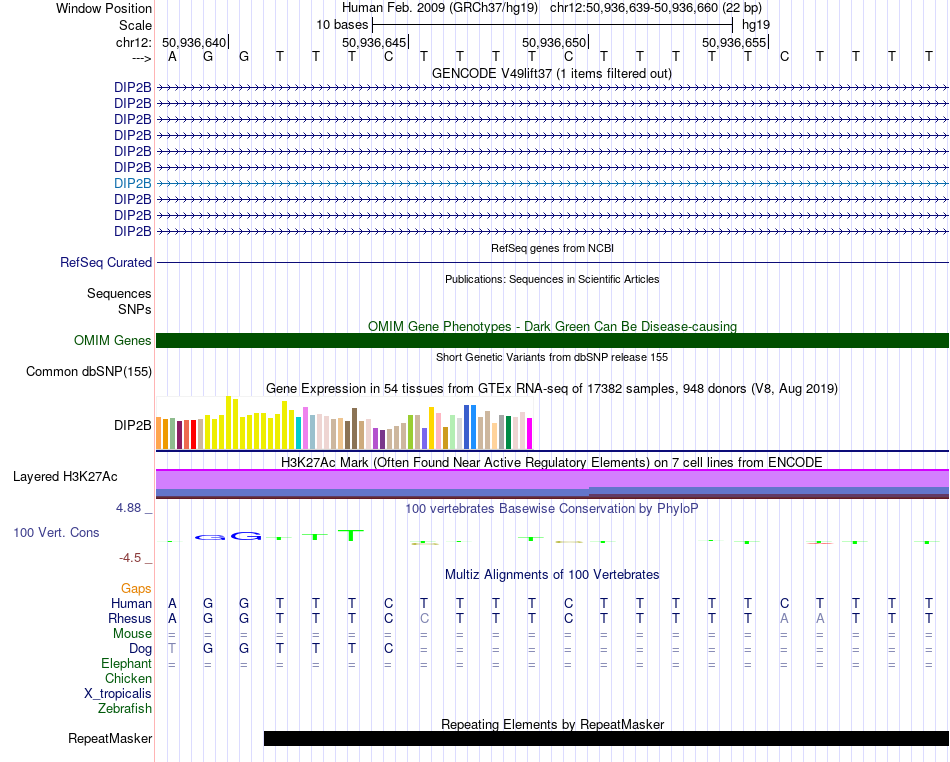
Task: Click the hg19 text beside the scale bar
Action: (756, 25)
